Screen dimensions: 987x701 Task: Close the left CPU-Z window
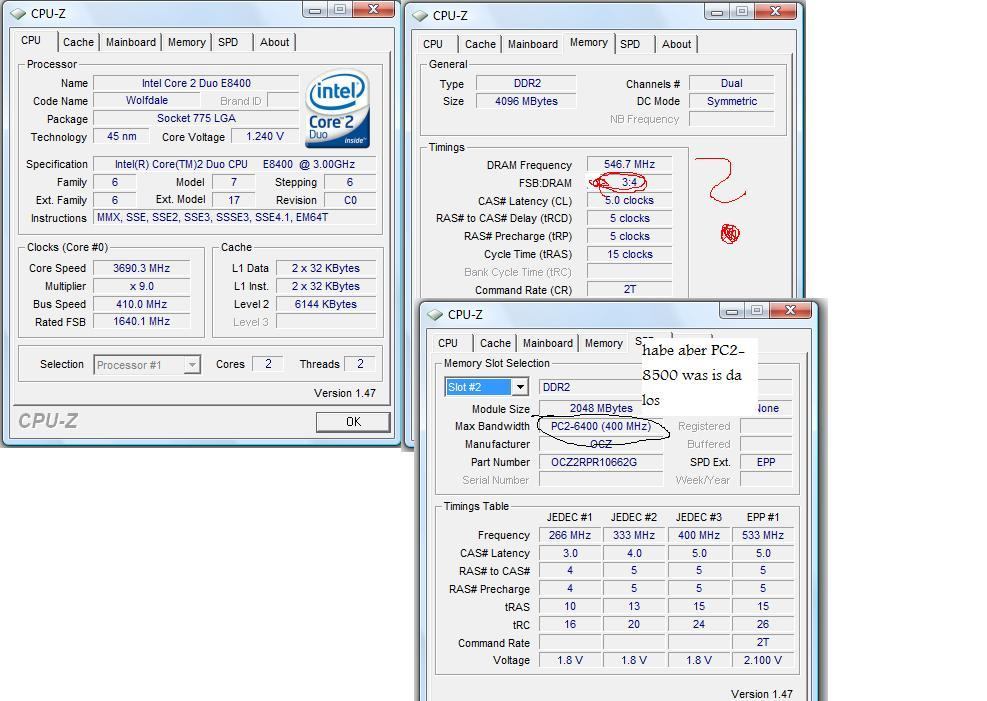coord(373,9)
